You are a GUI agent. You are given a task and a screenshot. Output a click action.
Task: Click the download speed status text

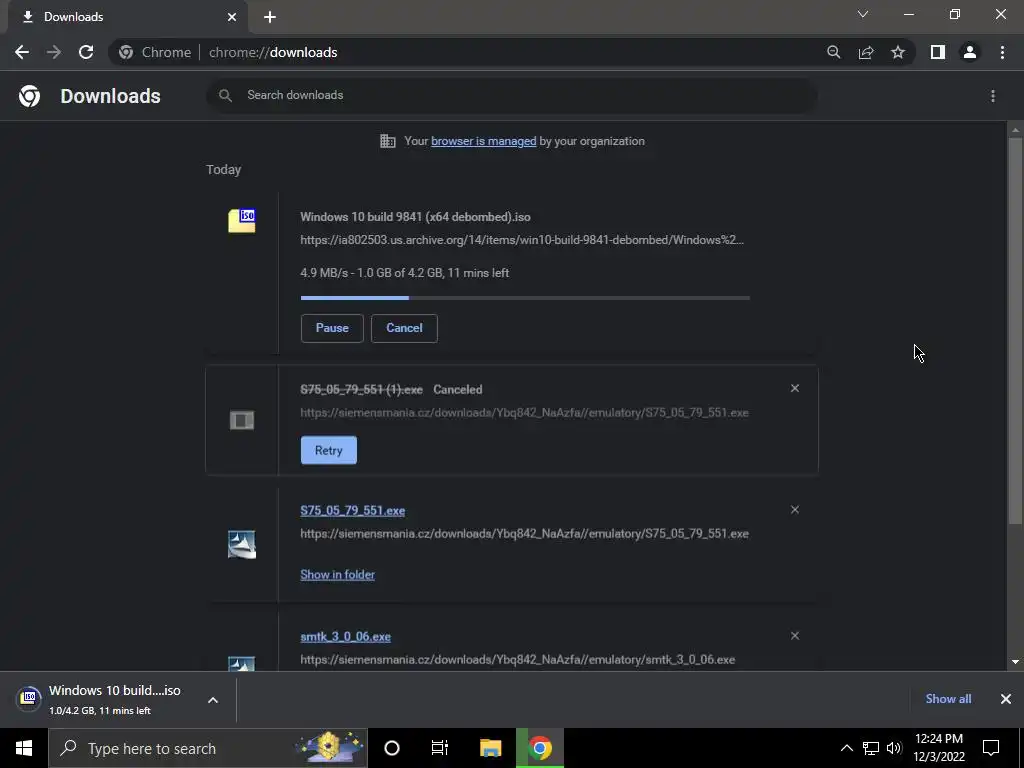(x=404, y=273)
